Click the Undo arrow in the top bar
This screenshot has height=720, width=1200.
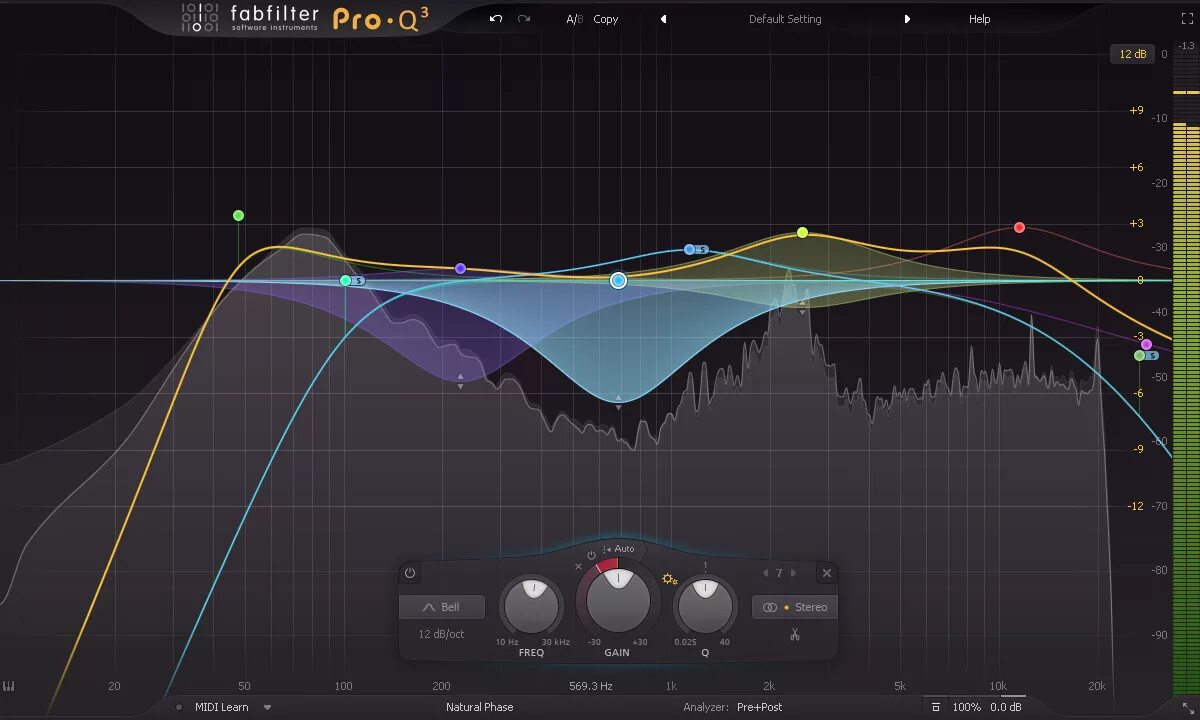(496, 19)
